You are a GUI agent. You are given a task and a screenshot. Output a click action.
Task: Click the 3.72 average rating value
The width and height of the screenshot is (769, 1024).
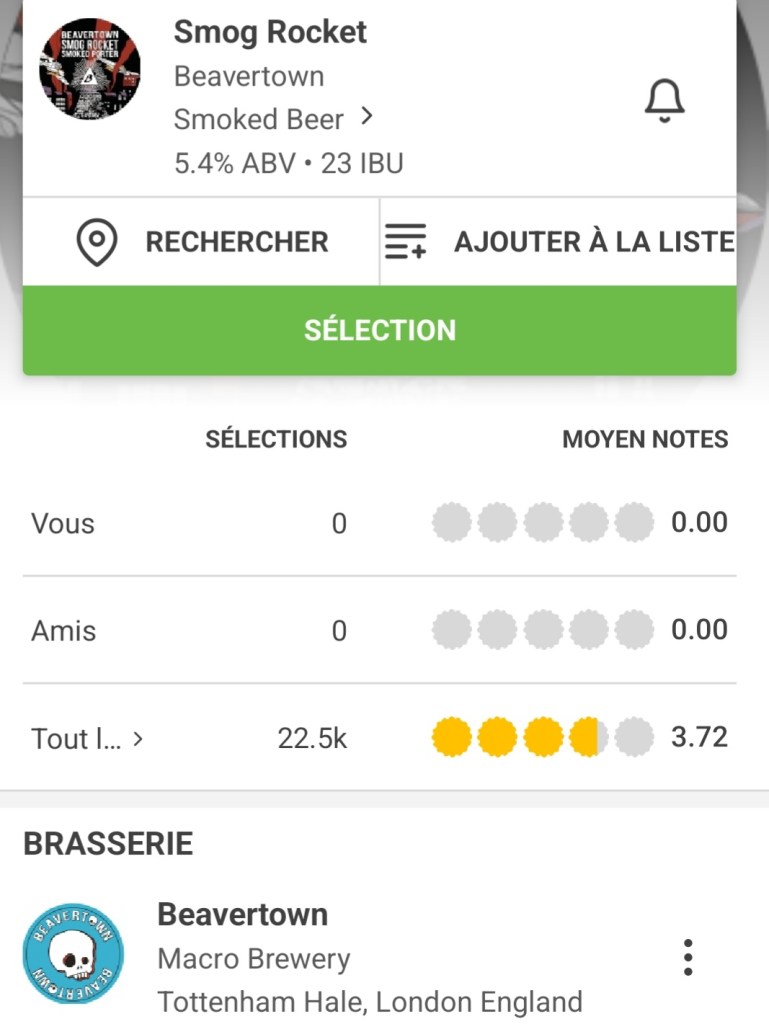pos(699,738)
